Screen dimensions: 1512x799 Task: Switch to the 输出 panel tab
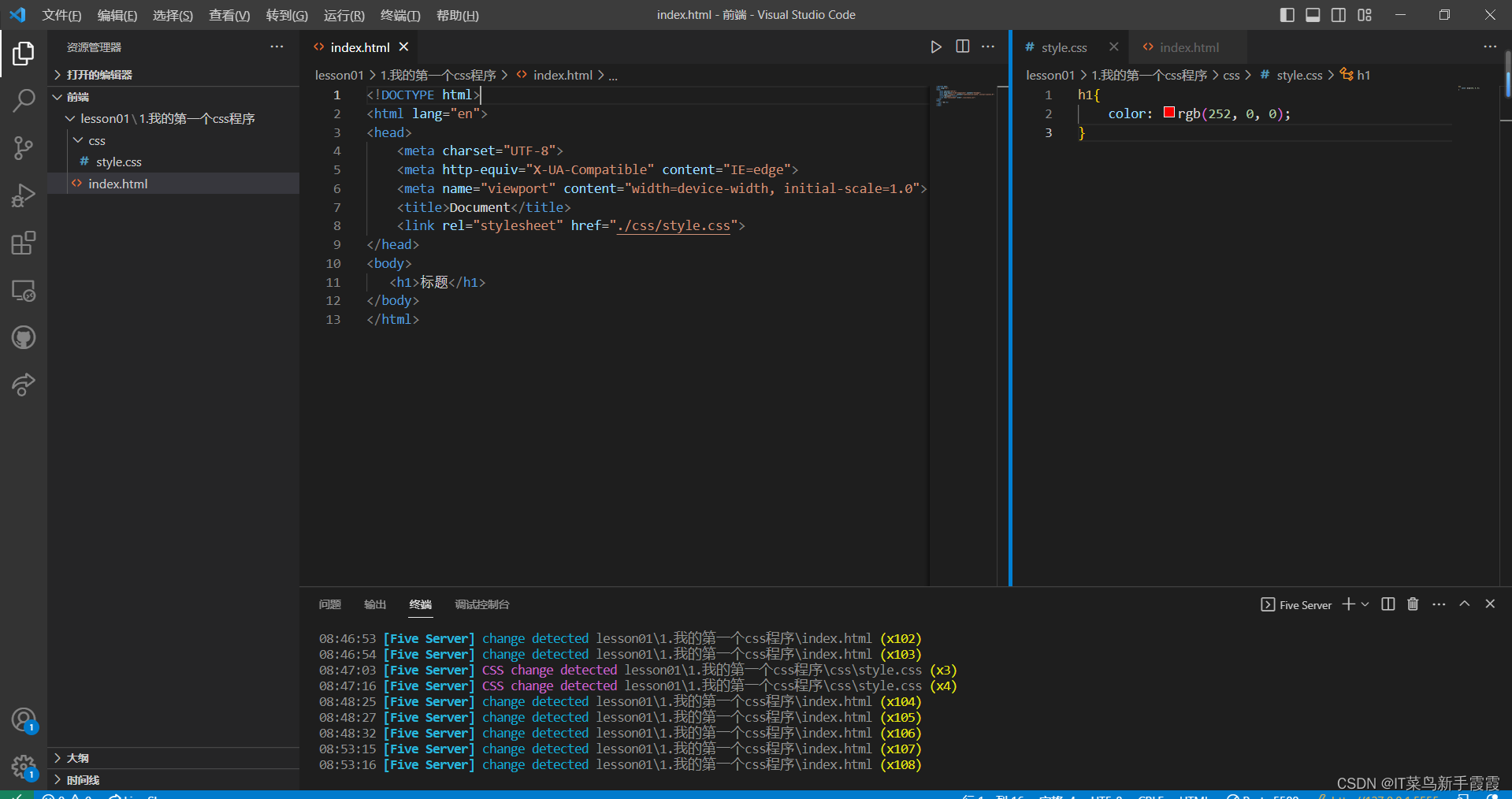tap(375, 604)
